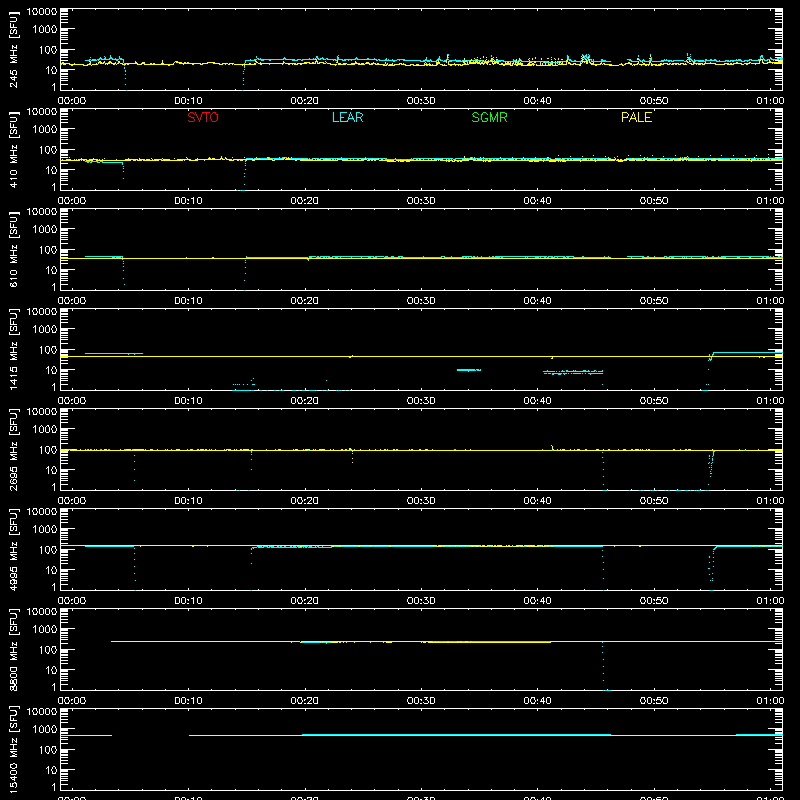Select the 15400 MHz [SFU] axis label
The height and width of the screenshot is (800, 800).
[14, 749]
